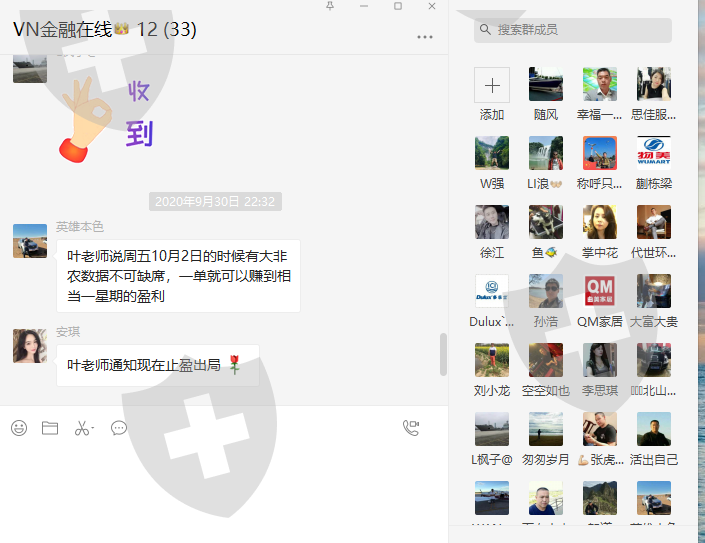The width and height of the screenshot is (705, 543).
Task: Add a new member with 添加 button
Action: click(x=492, y=85)
